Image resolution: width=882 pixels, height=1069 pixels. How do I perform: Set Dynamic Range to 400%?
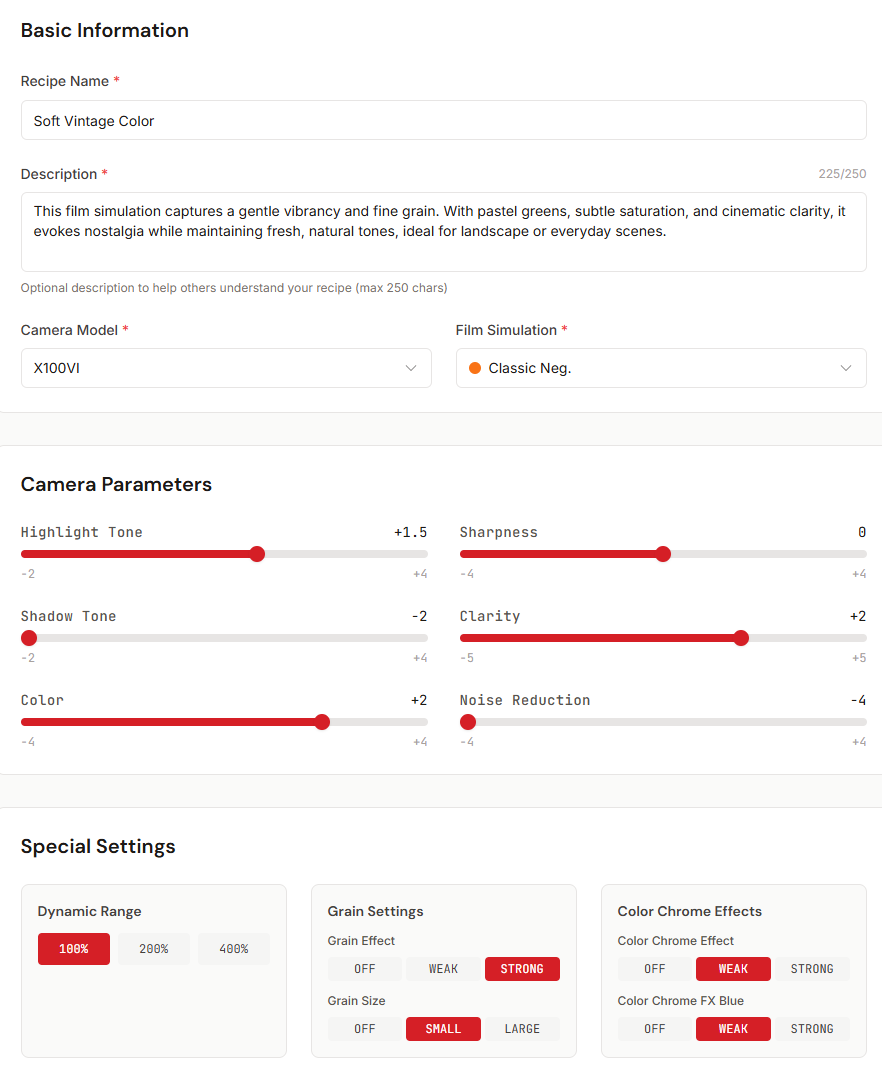233,948
